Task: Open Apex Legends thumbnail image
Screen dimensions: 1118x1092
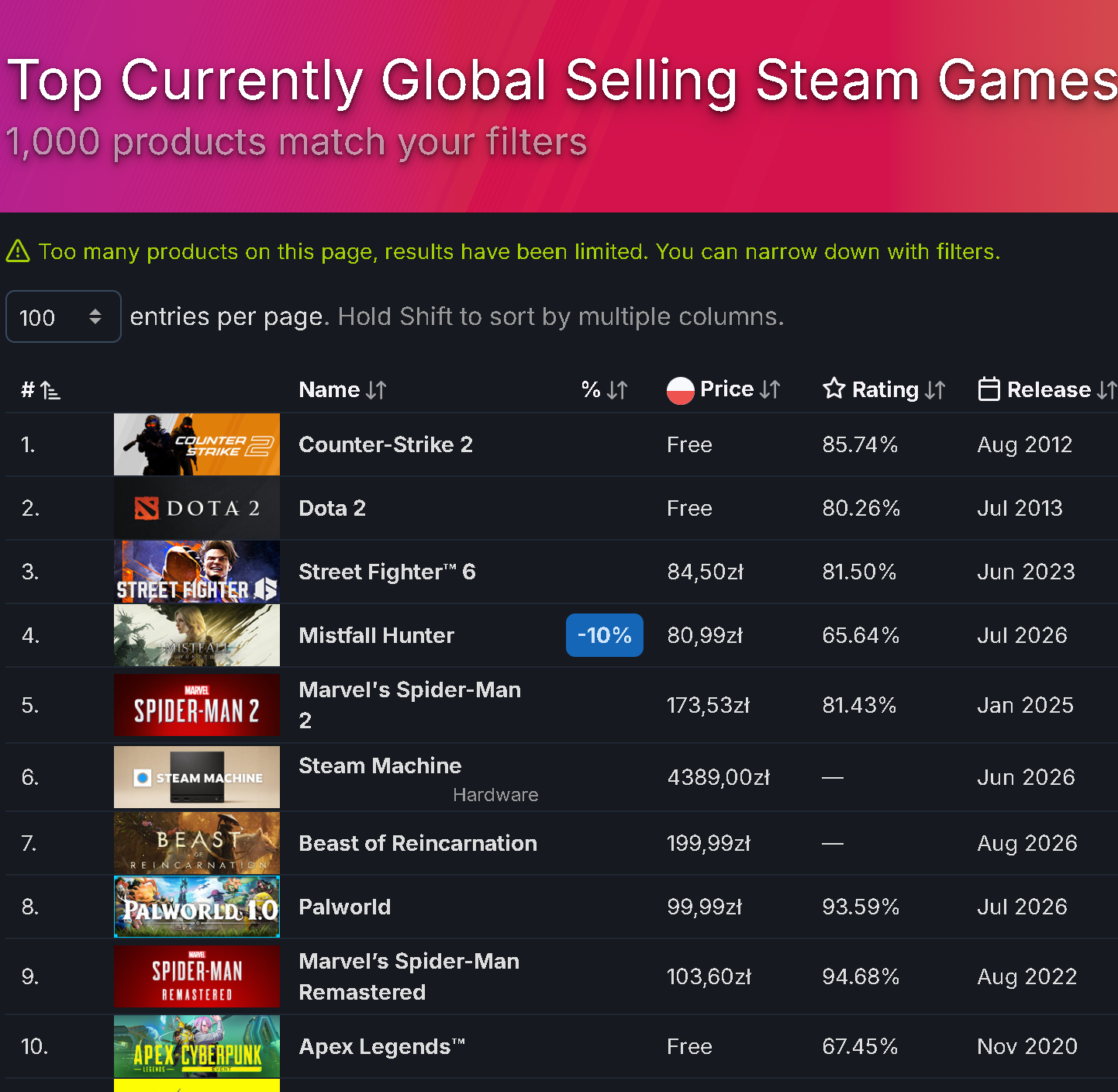Action: tap(197, 1046)
